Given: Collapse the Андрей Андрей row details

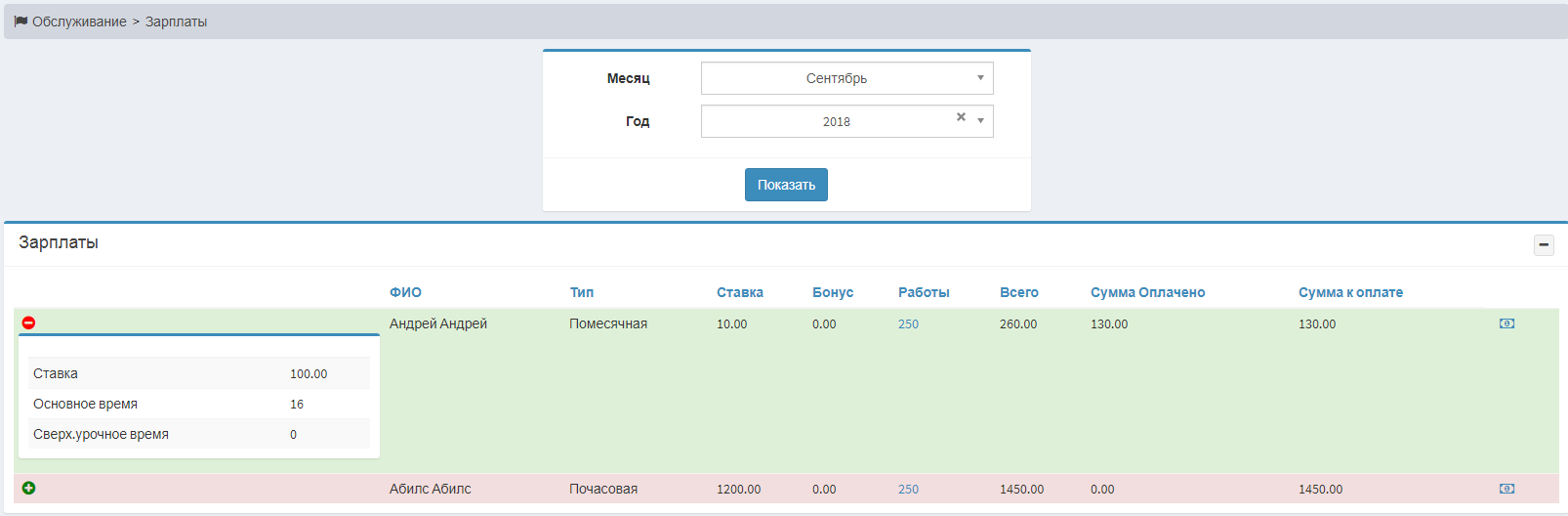Looking at the screenshot, I should click(28, 322).
